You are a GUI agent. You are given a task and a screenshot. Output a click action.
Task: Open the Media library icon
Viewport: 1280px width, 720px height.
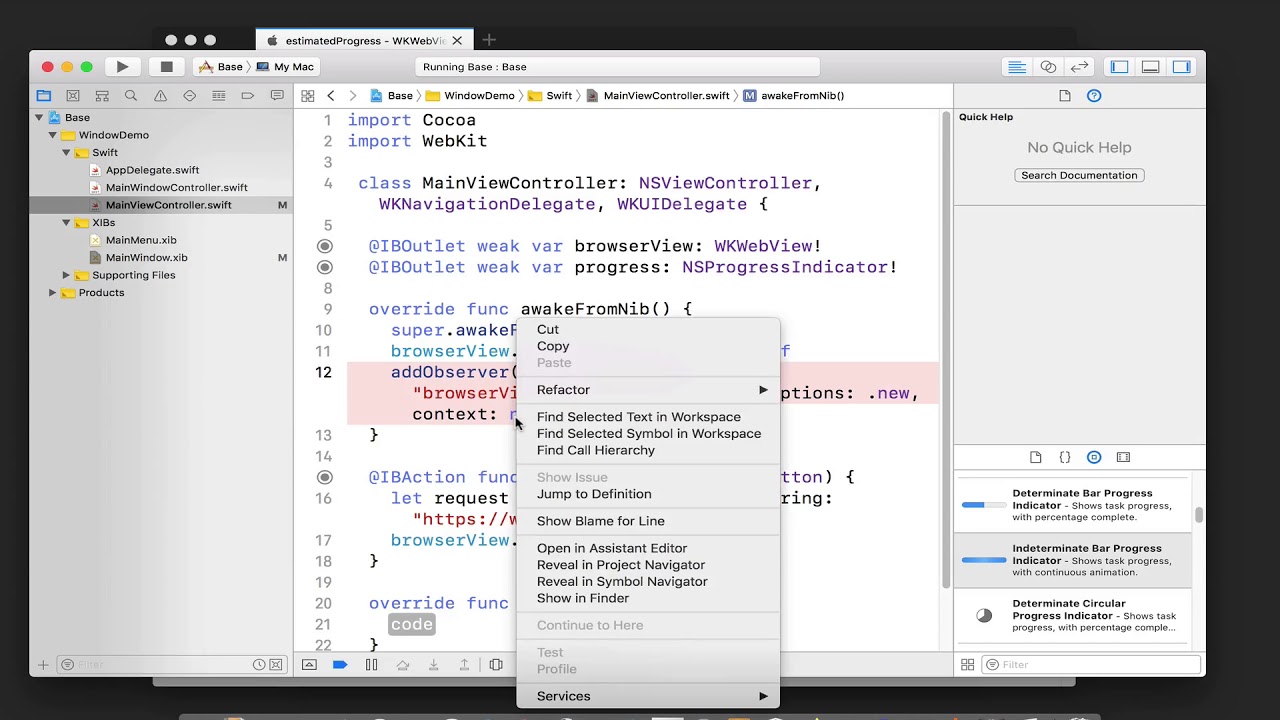1123,457
